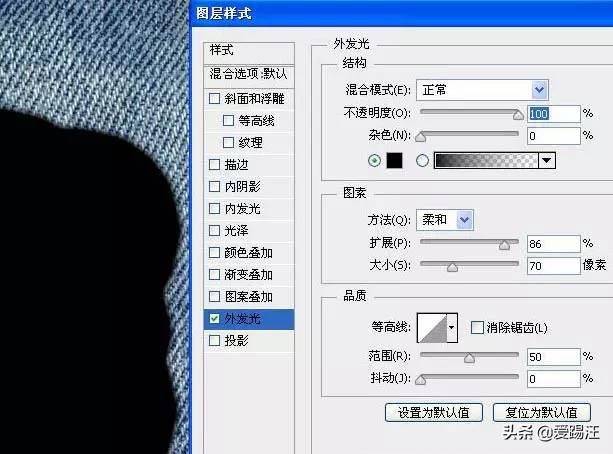Enable the 内阴影 checkbox
Image resolution: width=613 pixels, height=454 pixels.
point(214,186)
